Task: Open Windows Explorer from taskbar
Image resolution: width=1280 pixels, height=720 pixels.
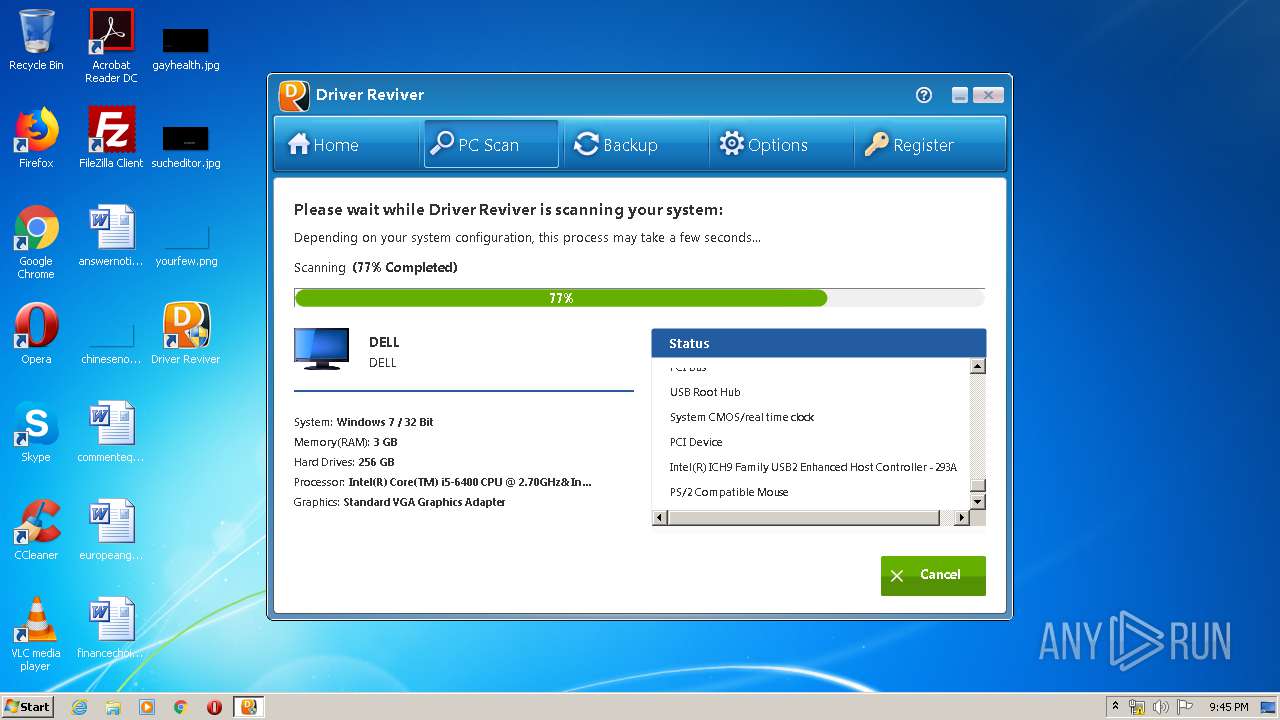Action: 113,707
